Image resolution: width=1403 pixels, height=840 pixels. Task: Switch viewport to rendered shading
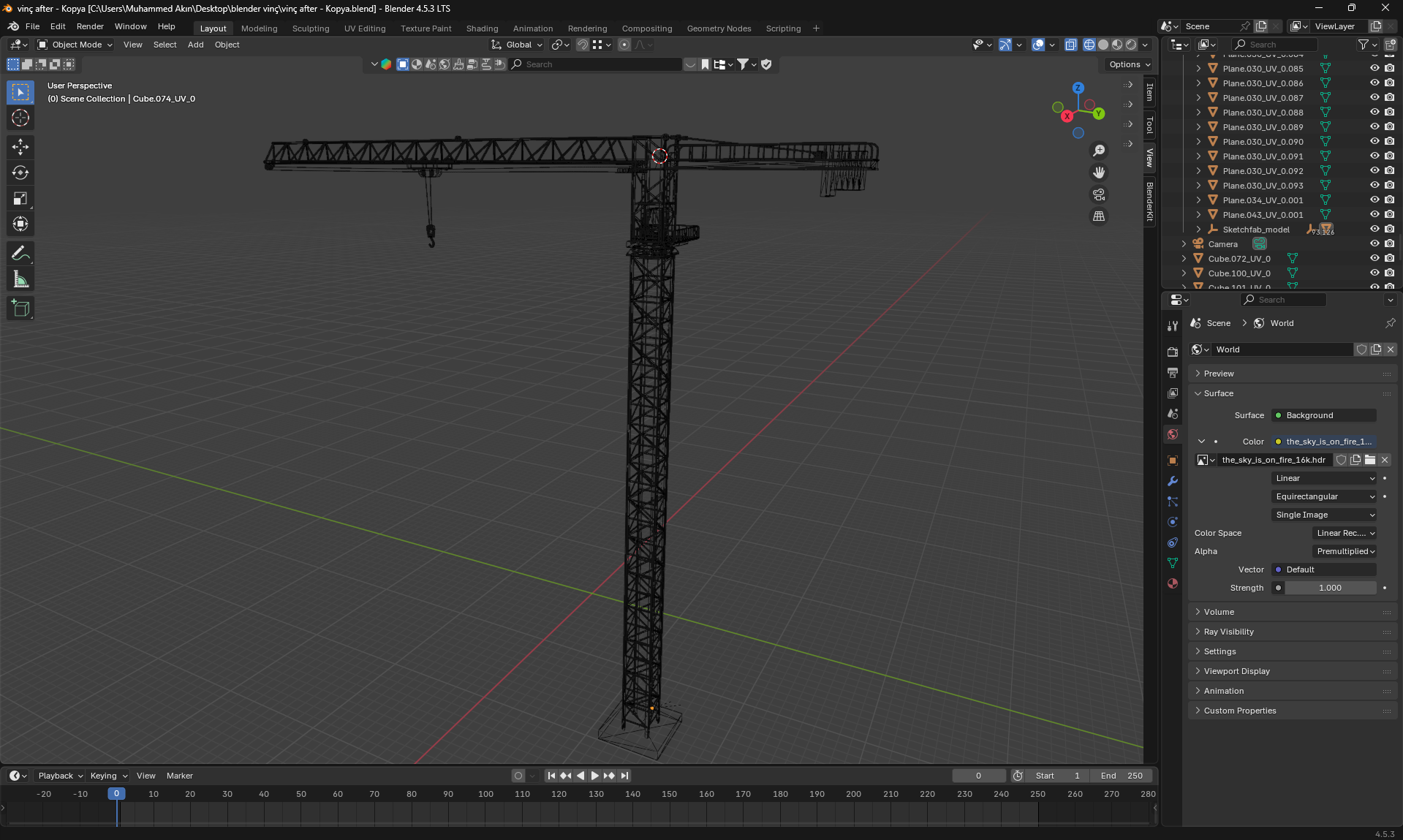pyautogui.click(x=1131, y=45)
